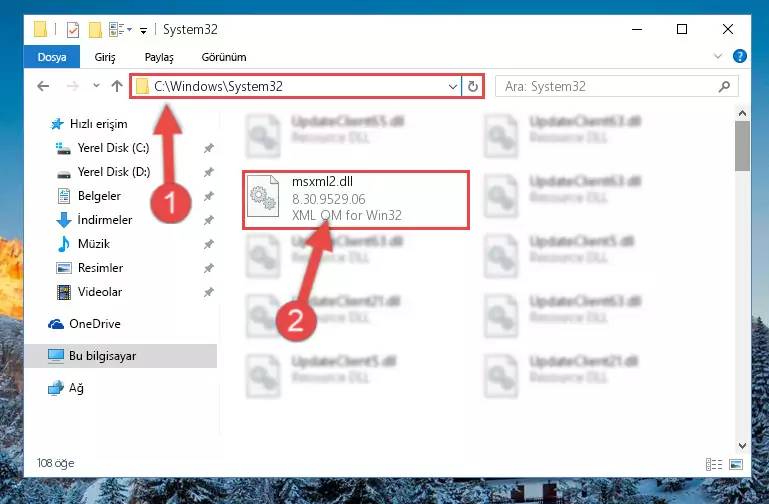Open the recent locations dropdown arrow

96,86
